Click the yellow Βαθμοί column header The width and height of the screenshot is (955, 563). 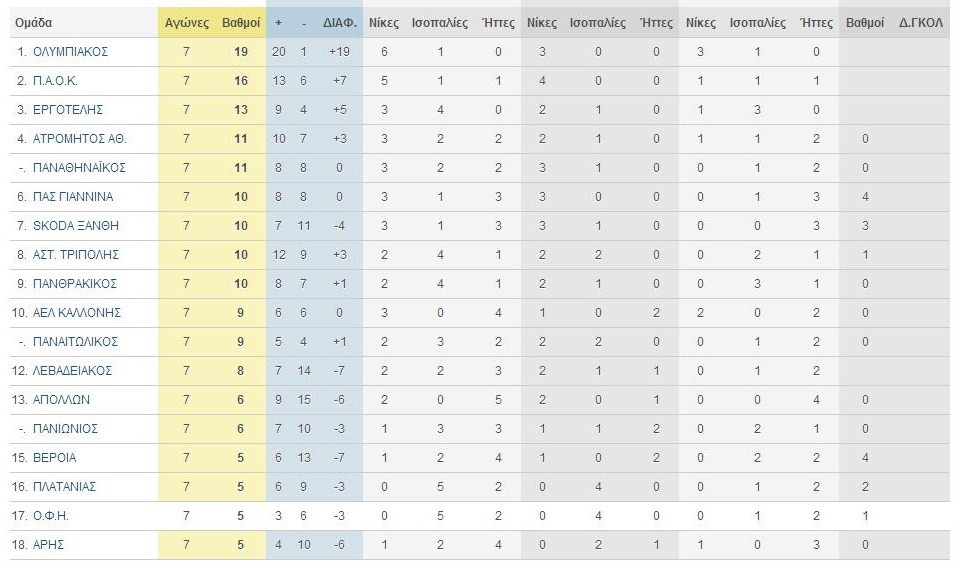pos(241,23)
